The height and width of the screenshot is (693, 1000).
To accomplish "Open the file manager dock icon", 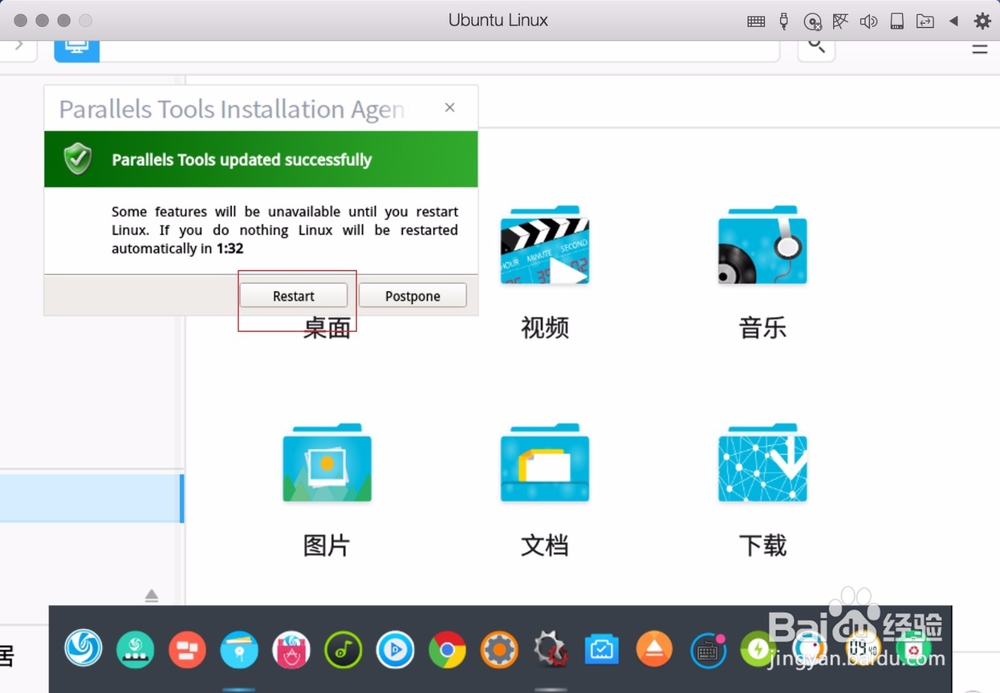I will [239, 650].
